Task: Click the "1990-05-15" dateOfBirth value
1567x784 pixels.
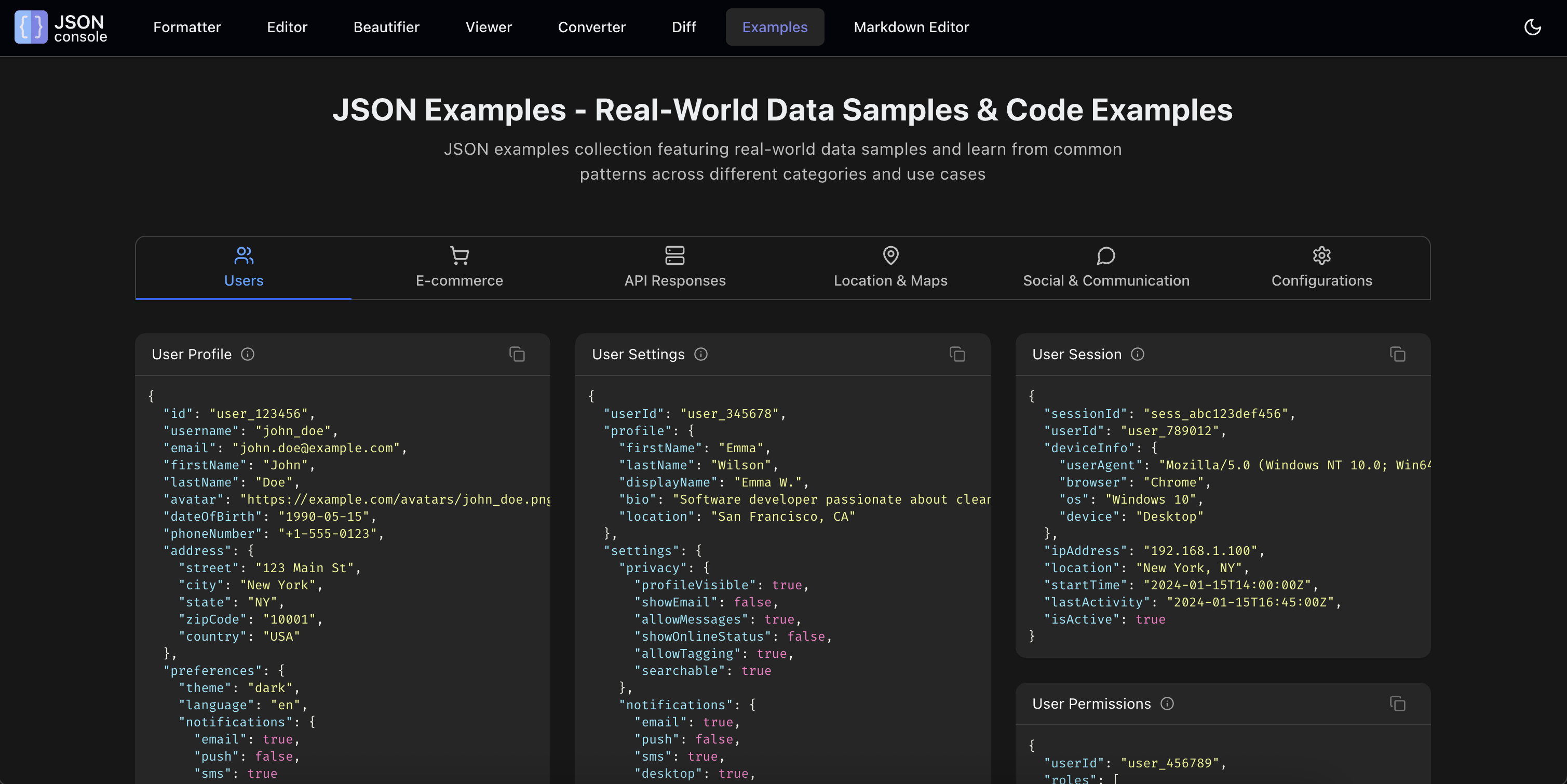Action: coord(324,517)
